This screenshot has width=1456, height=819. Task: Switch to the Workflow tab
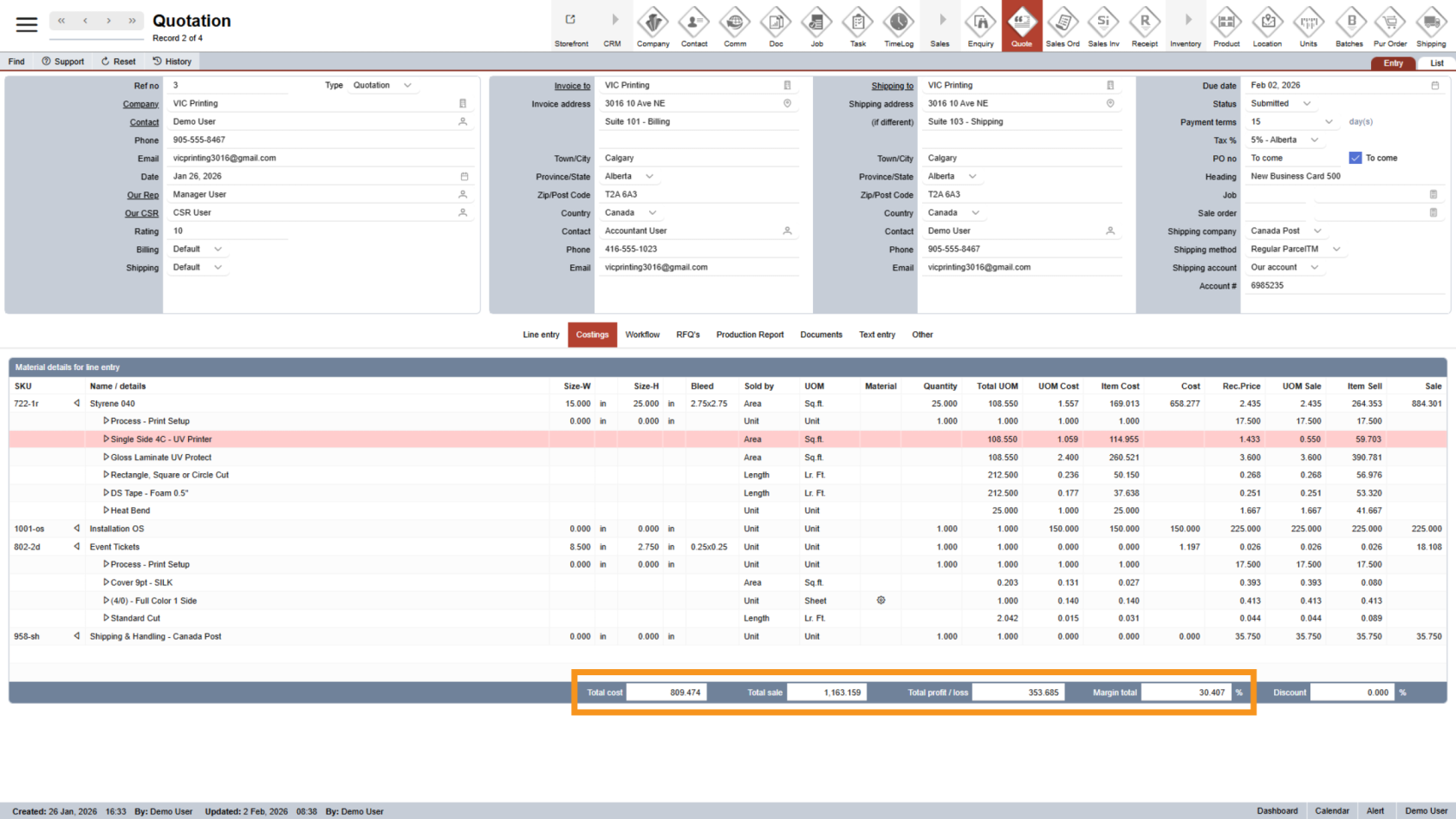click(x=642, y=335)
